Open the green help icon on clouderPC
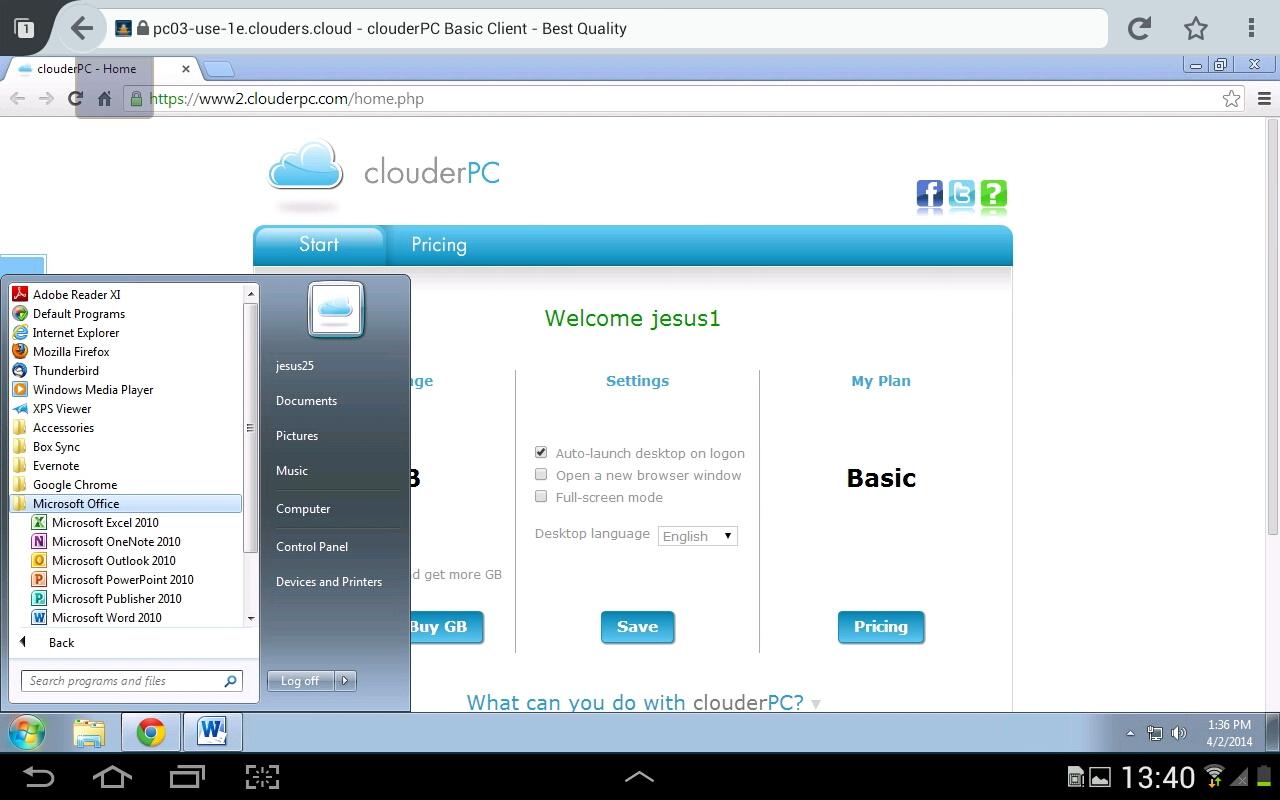This screenshot has height=800, width=1280. [993, 195]
